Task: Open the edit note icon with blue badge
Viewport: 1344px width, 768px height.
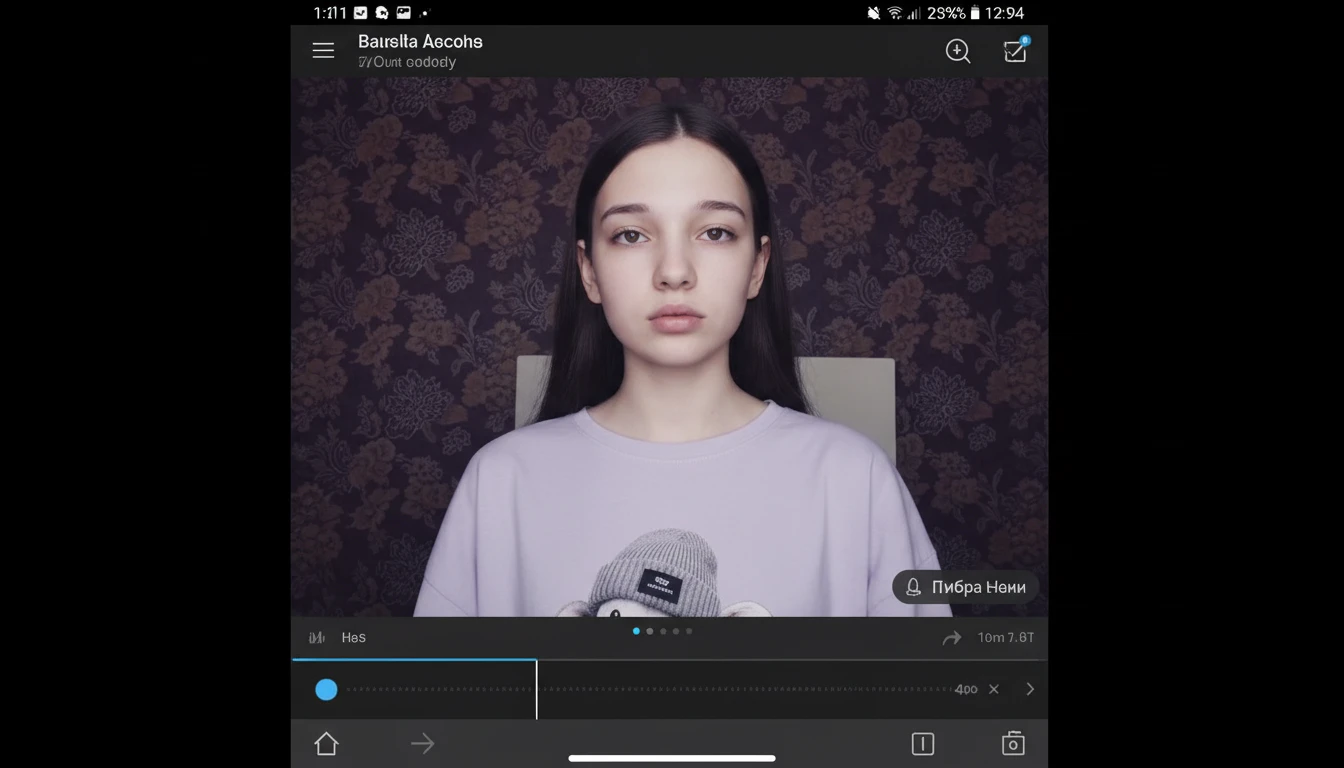Action: pos(1016,50)
